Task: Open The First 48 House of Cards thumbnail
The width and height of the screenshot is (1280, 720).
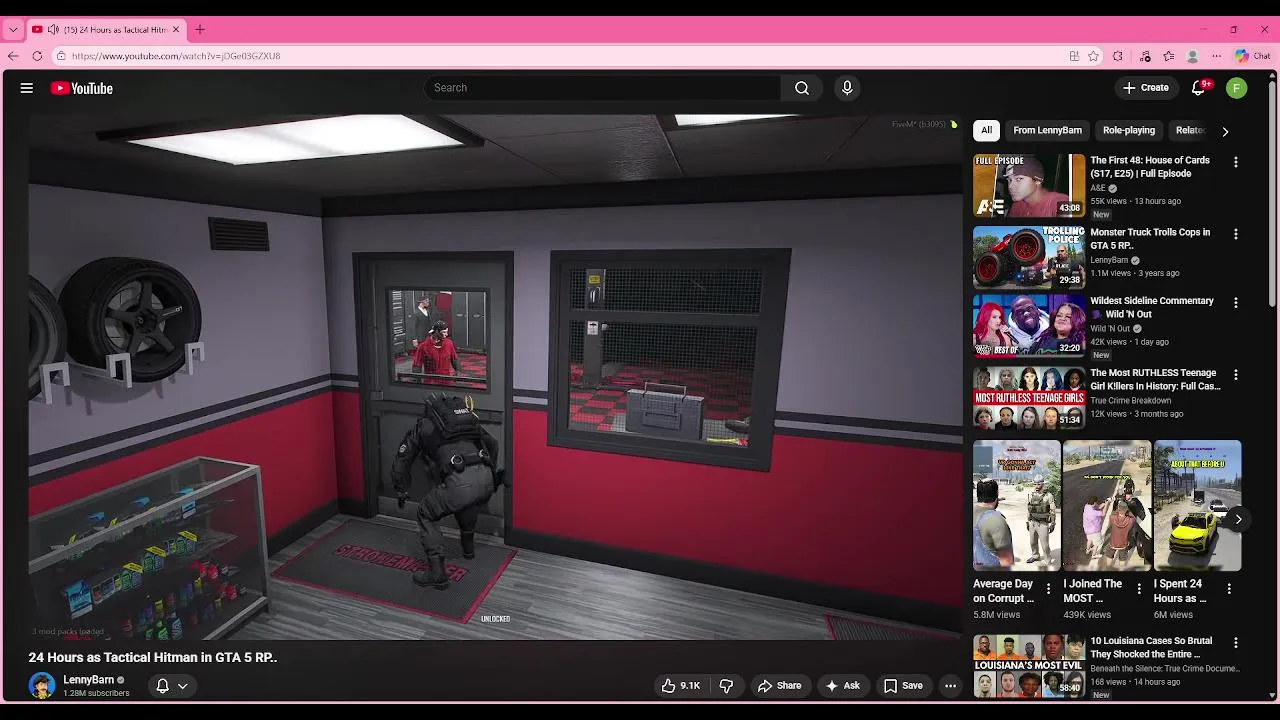Action: pyautogui.click(x=1029, y=185)
